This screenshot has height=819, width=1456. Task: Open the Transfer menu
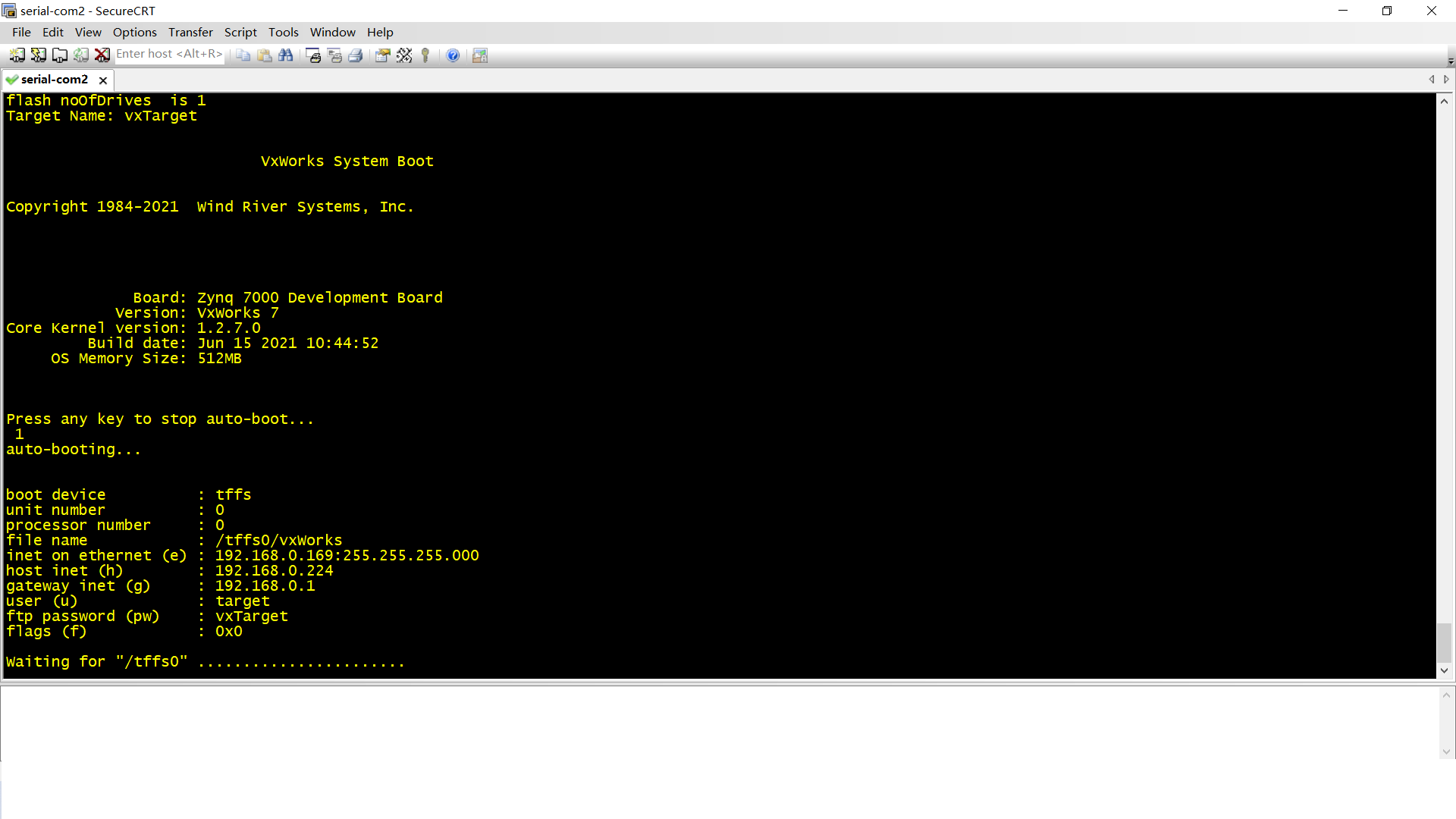coord(190,32)
